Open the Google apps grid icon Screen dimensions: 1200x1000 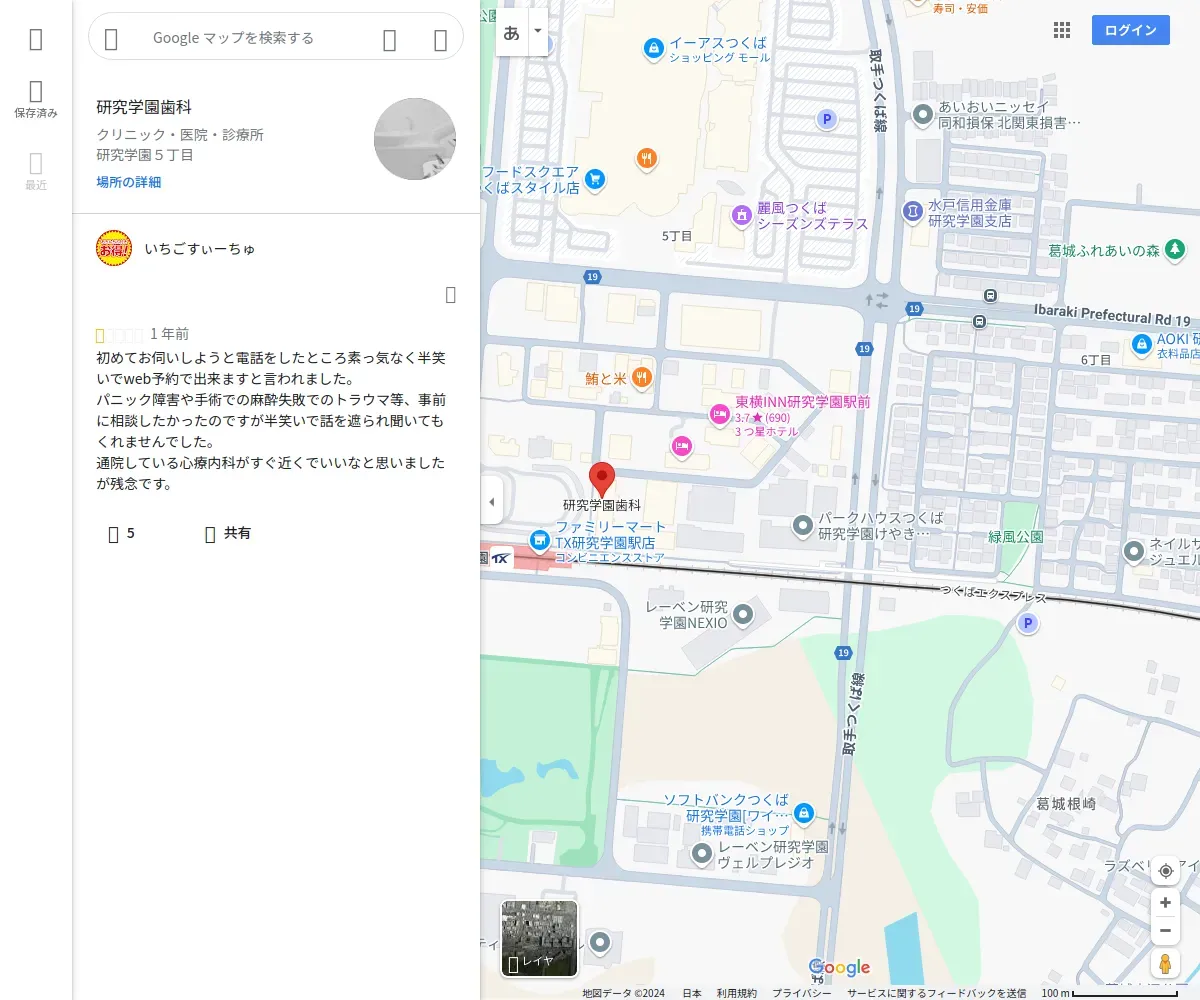click(x=1062, y=30)
